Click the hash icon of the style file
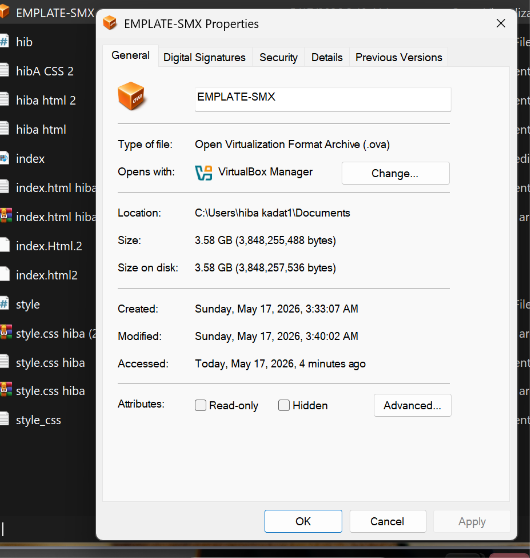Image resolution: width=530 pixels, height=558 pixels. (x=4, y=304)
